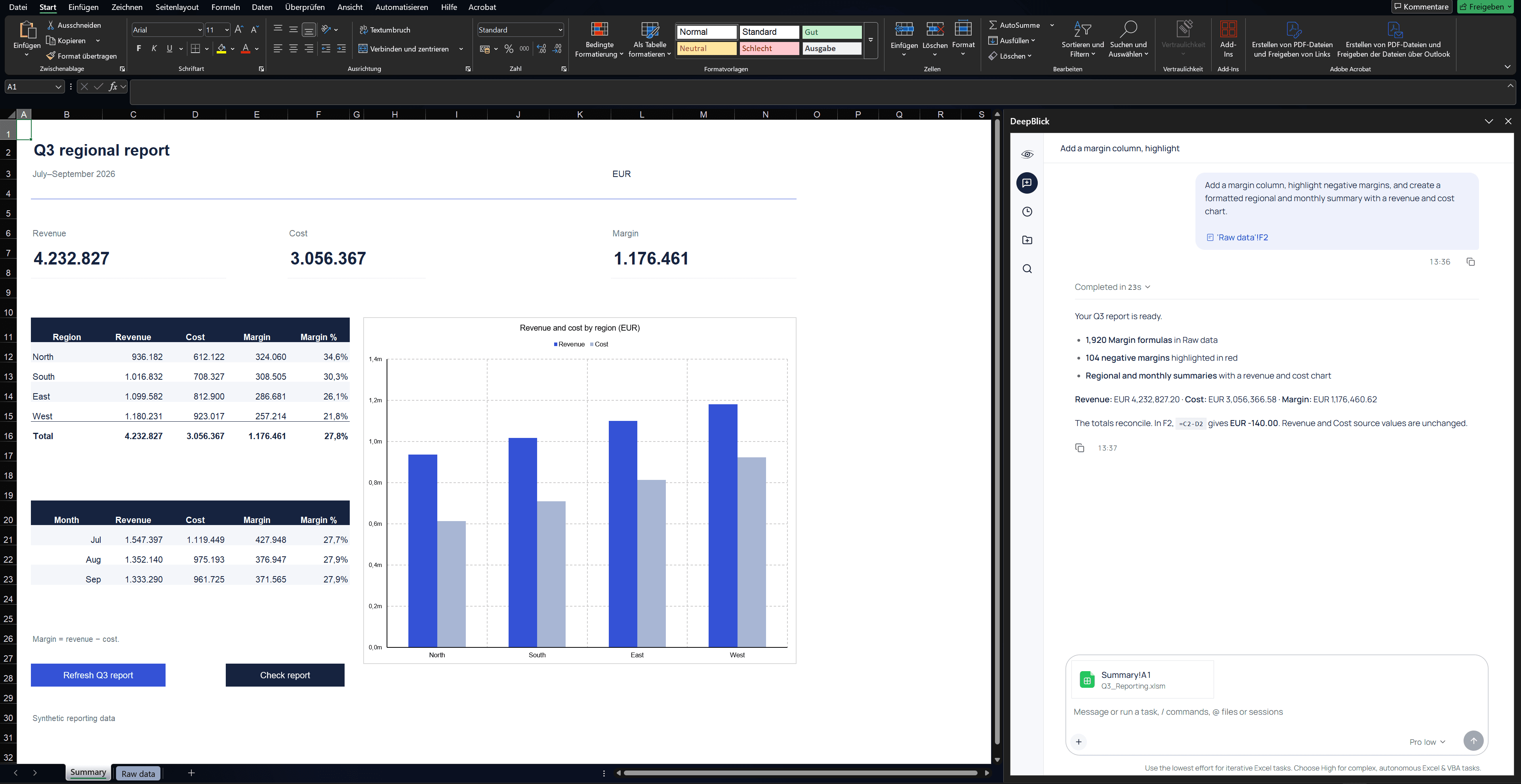Expand Completed in 23s details

tap(1112, 287)
